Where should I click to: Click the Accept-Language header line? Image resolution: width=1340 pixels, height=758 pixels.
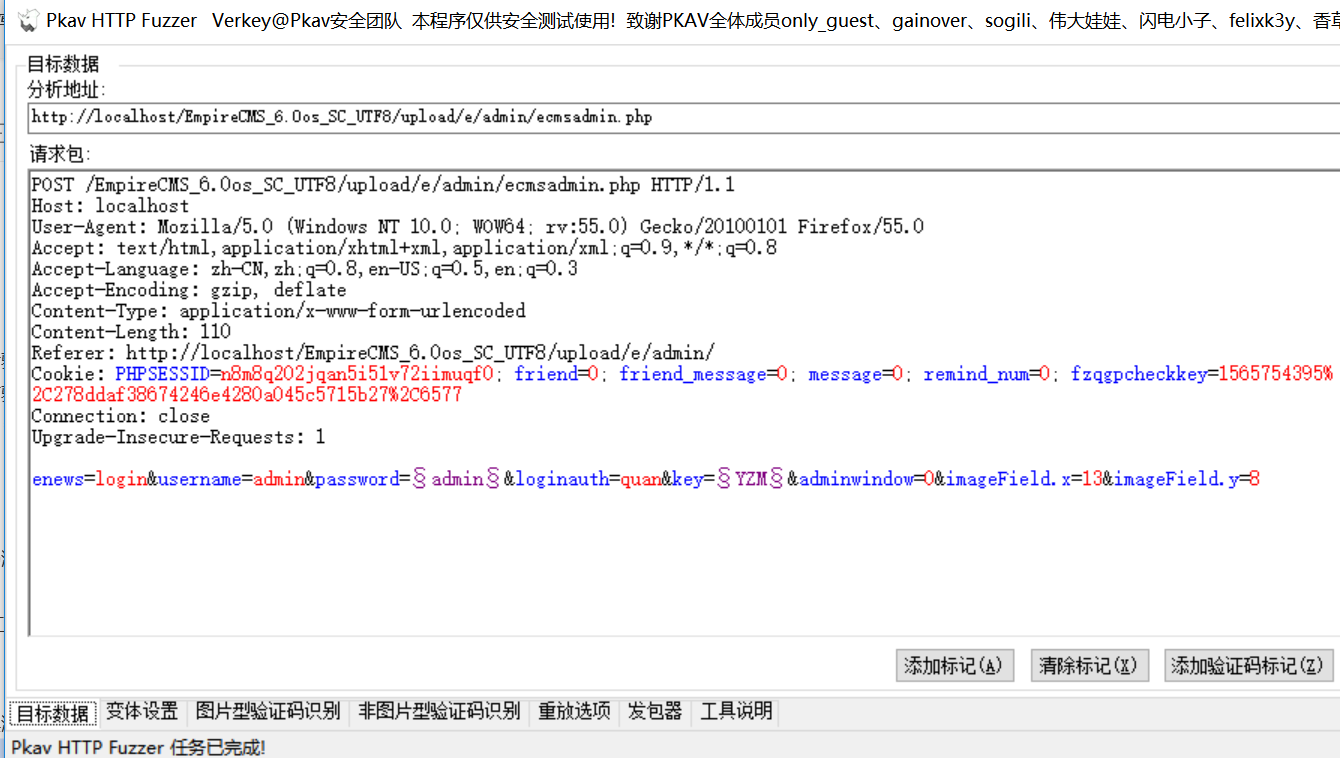(x=305, y=269)
